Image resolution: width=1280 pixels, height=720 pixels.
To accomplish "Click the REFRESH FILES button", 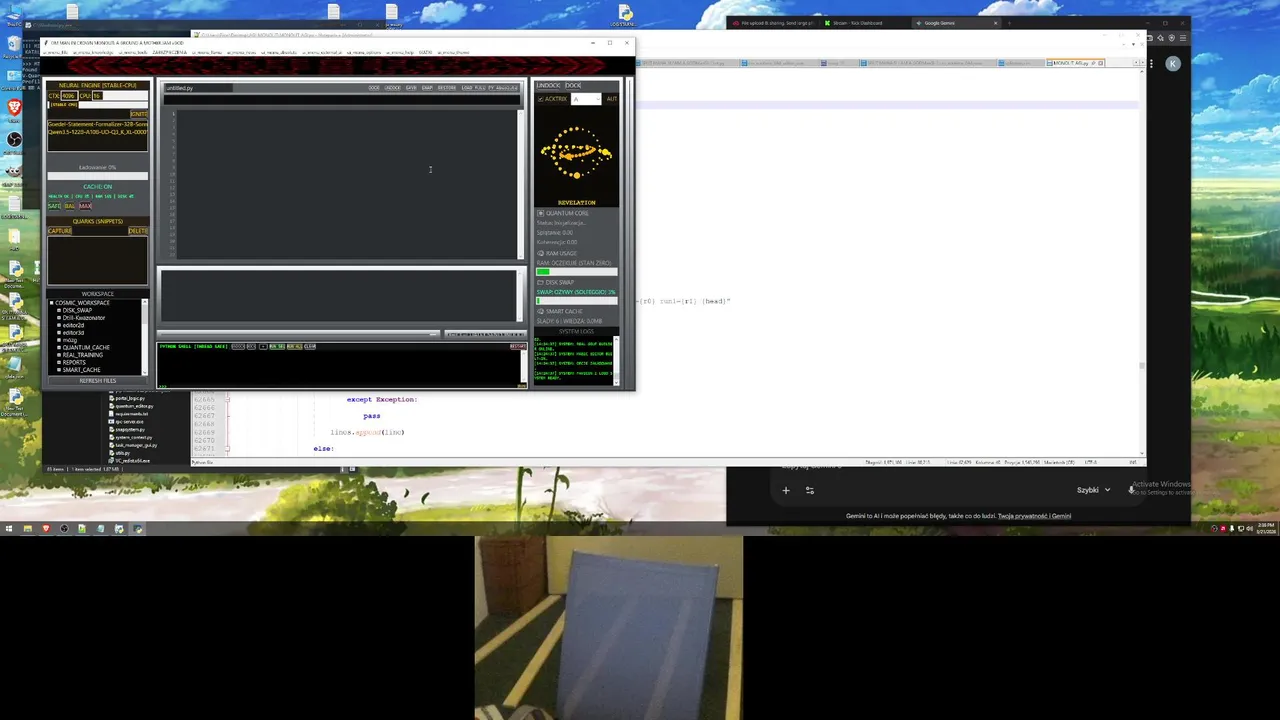I will tap(98, 381).
